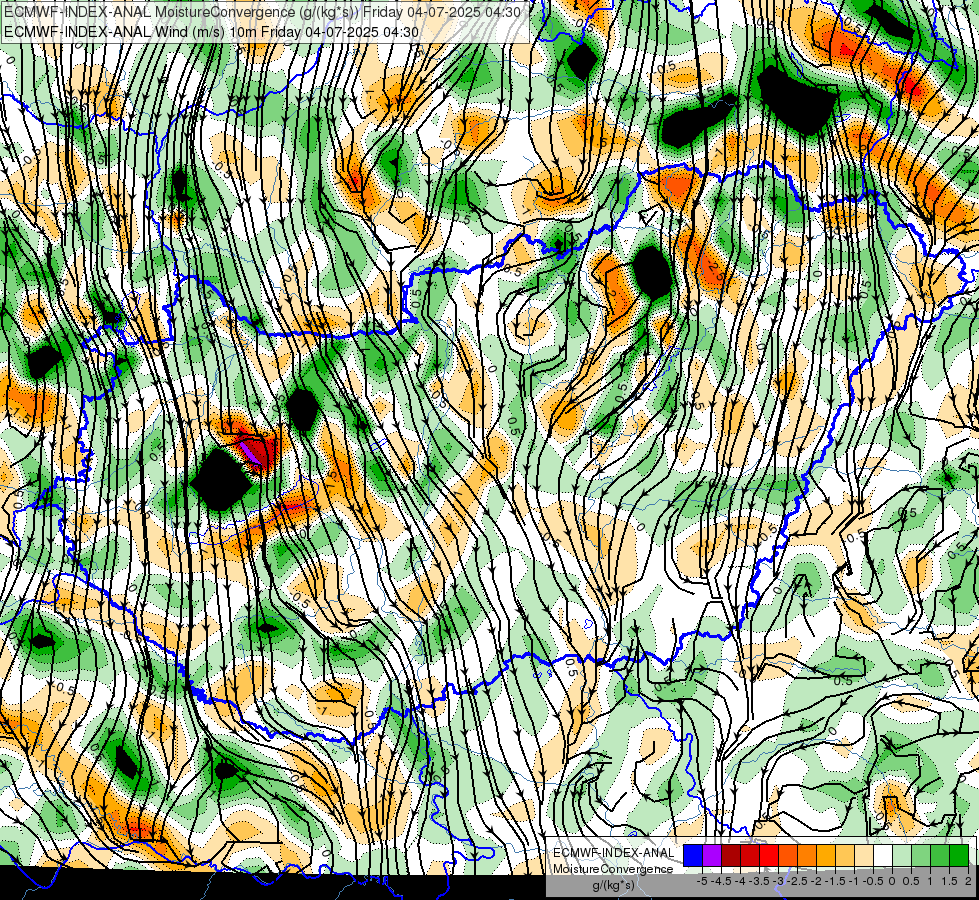Click the '-2.5' legend tick label
The image size is (979, 900).
pyautogui.click(x=797, y=881)
